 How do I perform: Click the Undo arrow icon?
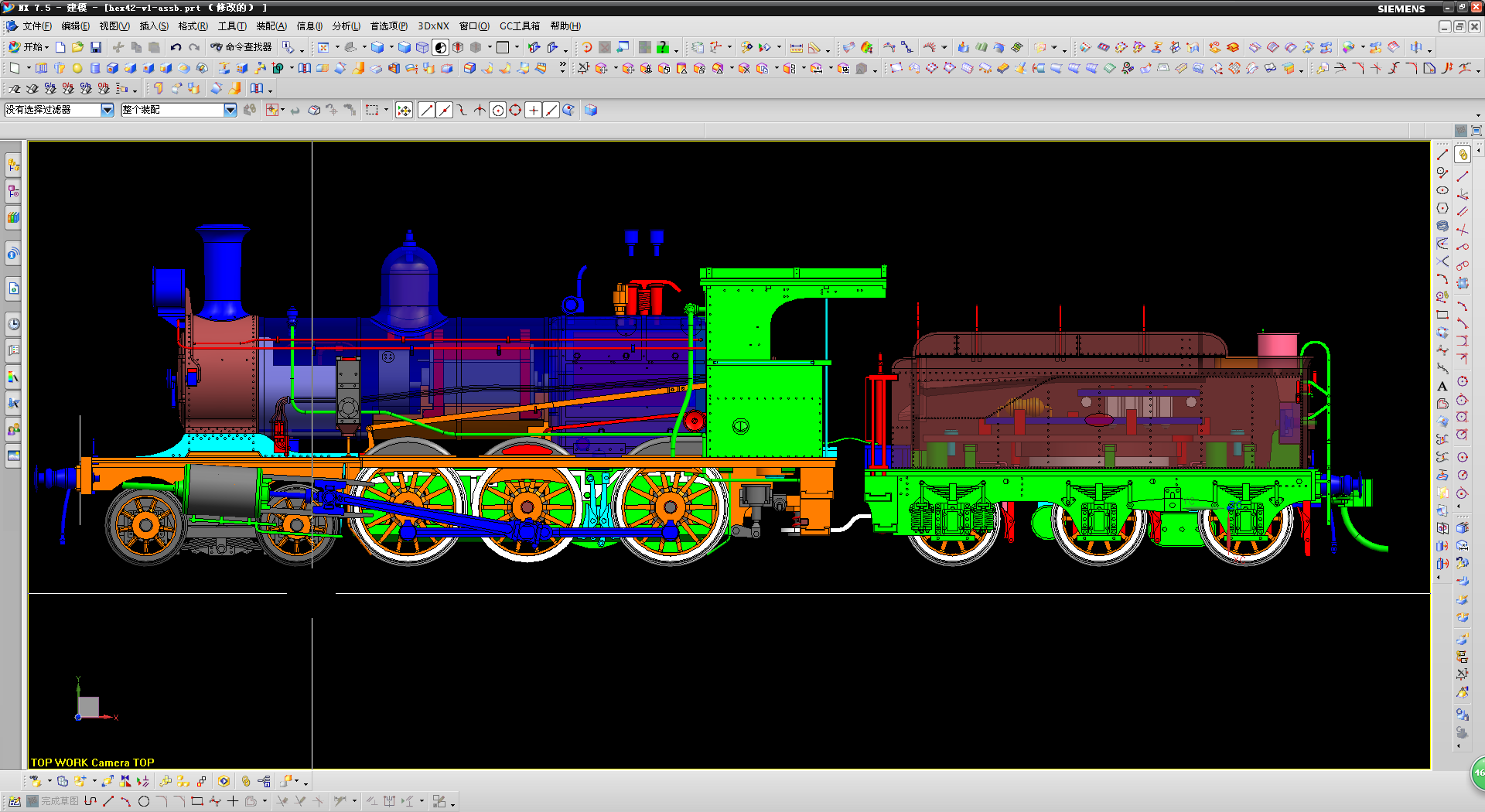[176, 48]
